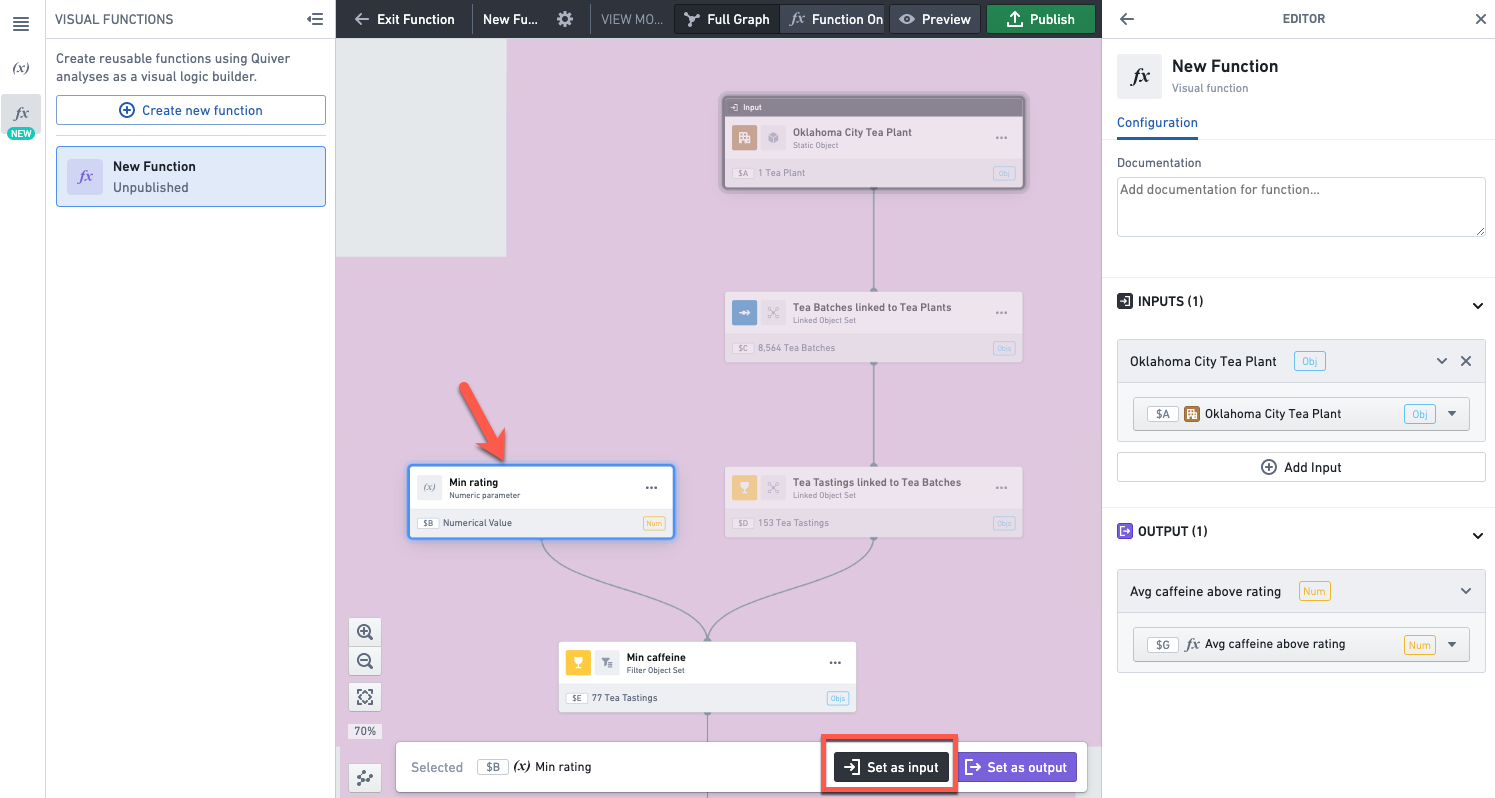The width and height of the screenshot is (1495, 798).
Task: Click Create new function button
Action: coord(191,110)
